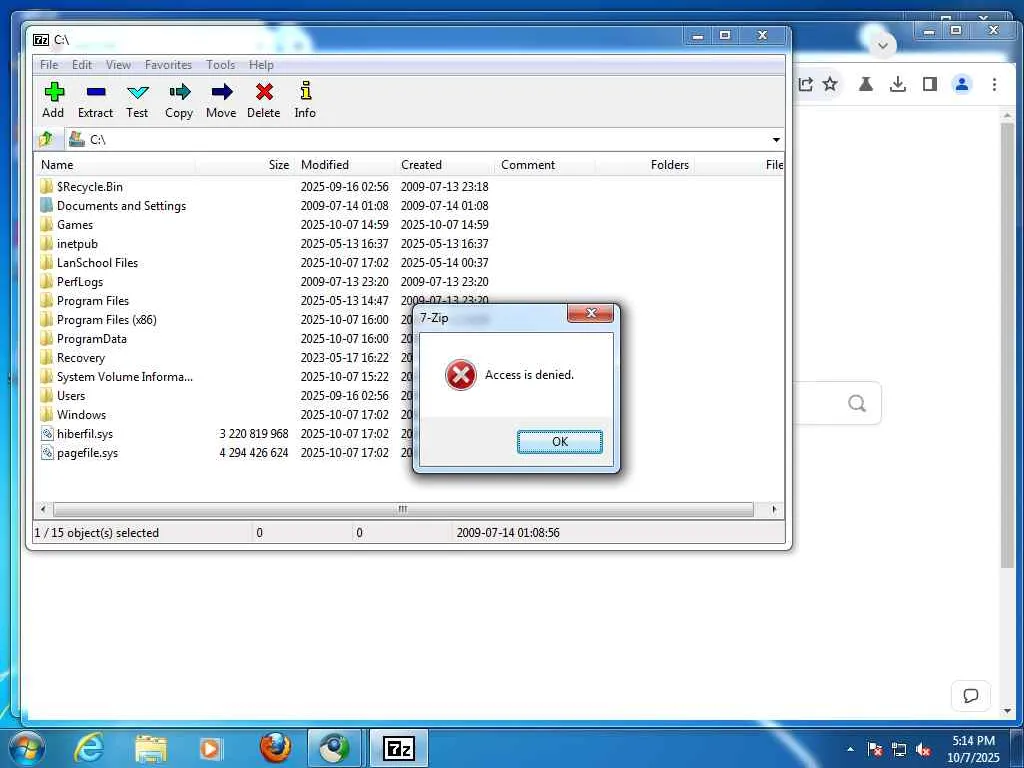
Task: Click the horizontal scrollbar right arrow
Action: pos(775,509)
